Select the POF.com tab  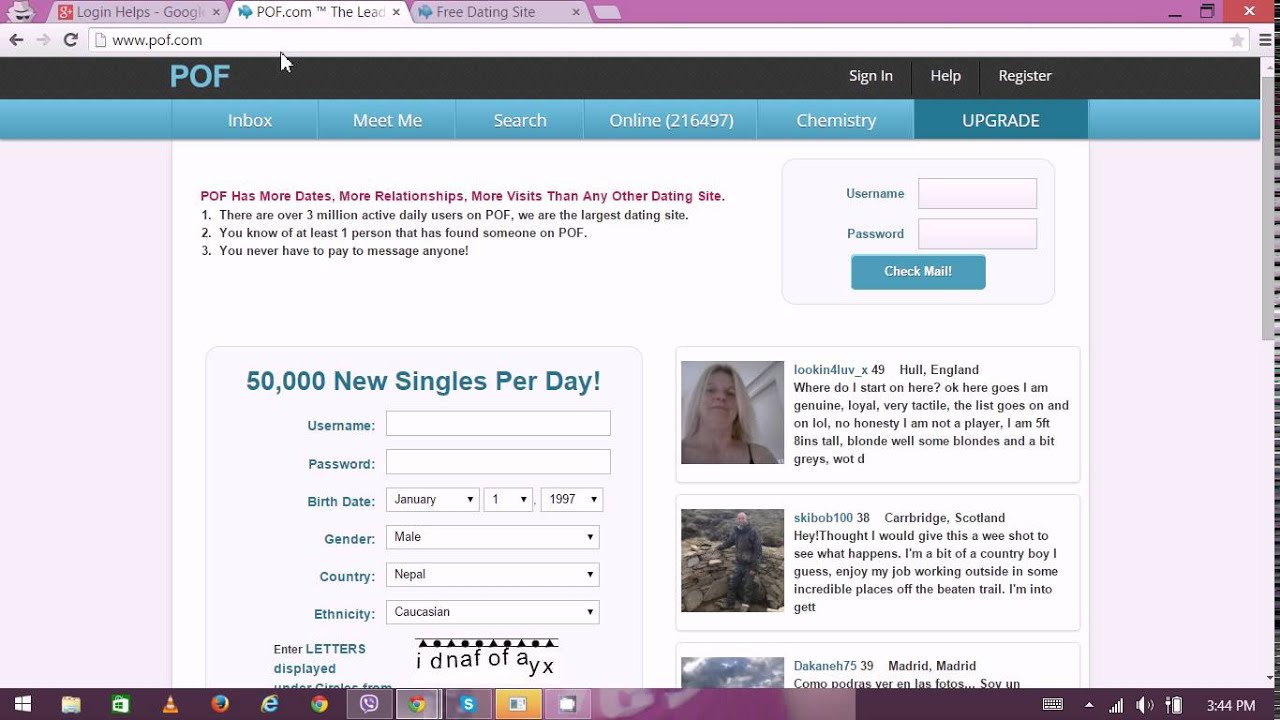click(318, 12)
